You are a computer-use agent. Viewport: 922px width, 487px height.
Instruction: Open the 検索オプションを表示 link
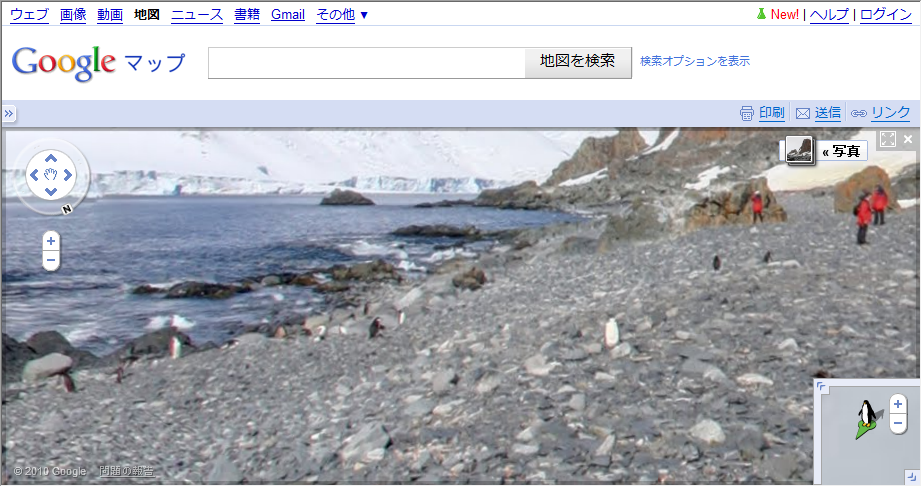694,61
